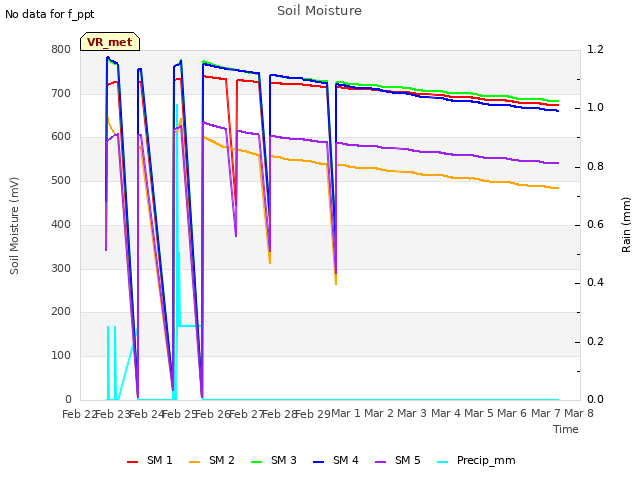
Task: Click the 100 value on left axis
Action: (x=61, y=356)
